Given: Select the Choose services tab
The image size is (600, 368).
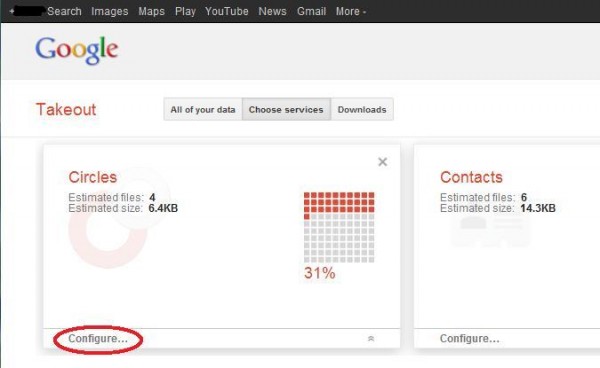Looking at the screenshot, I should [x=286, y=109].
